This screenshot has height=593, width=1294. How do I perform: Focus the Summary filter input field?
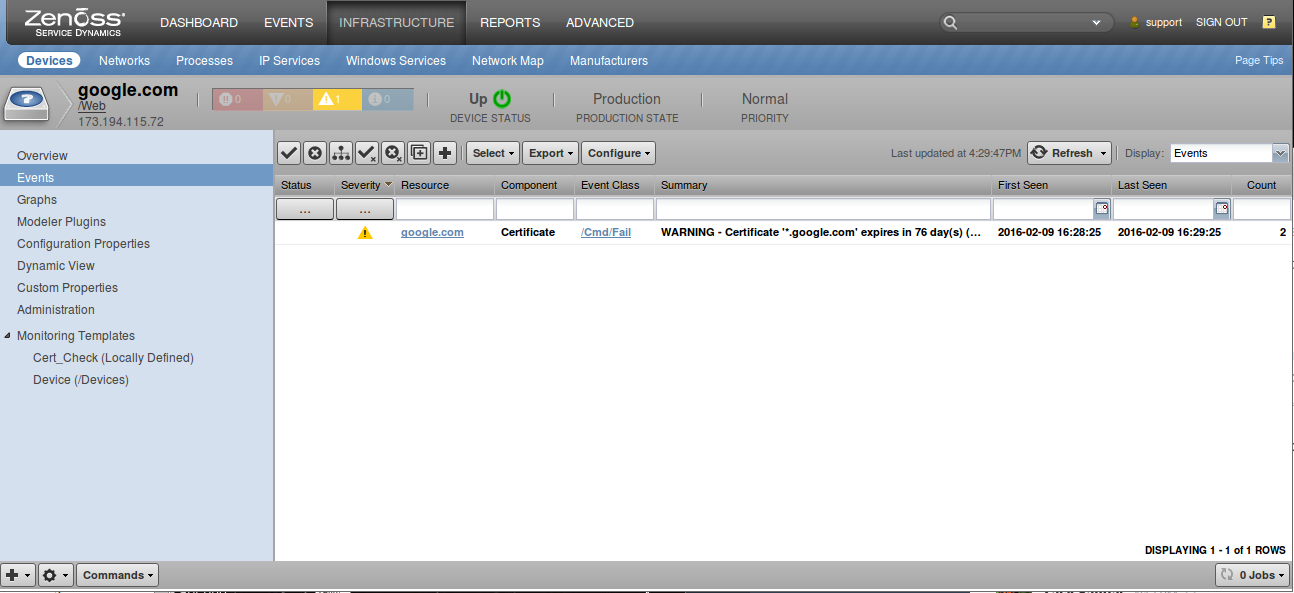pos(823,209)
